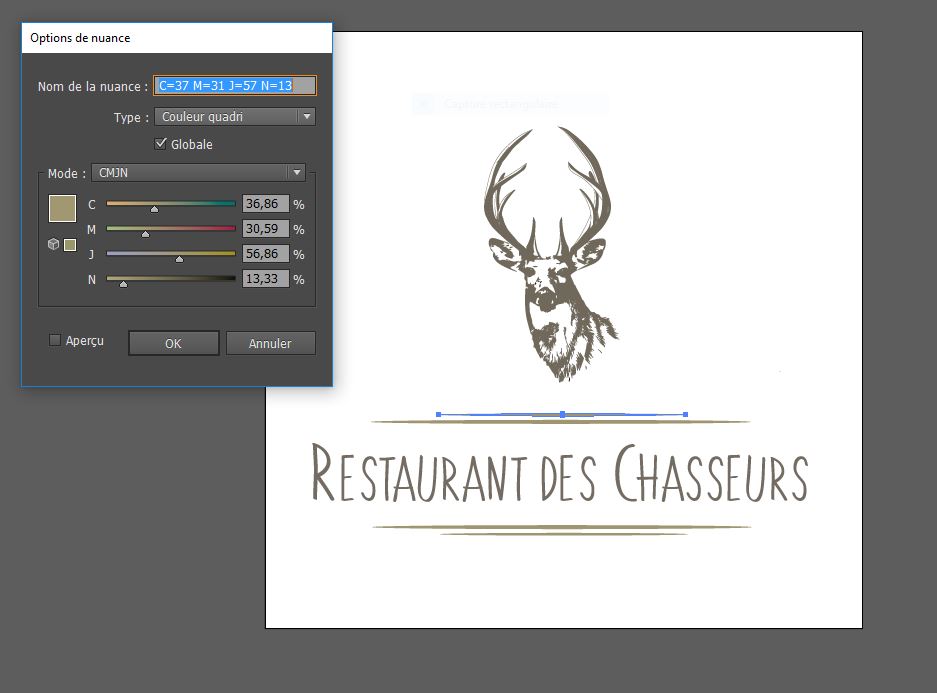Click the out-of-web-gamut cube icon

53,244
